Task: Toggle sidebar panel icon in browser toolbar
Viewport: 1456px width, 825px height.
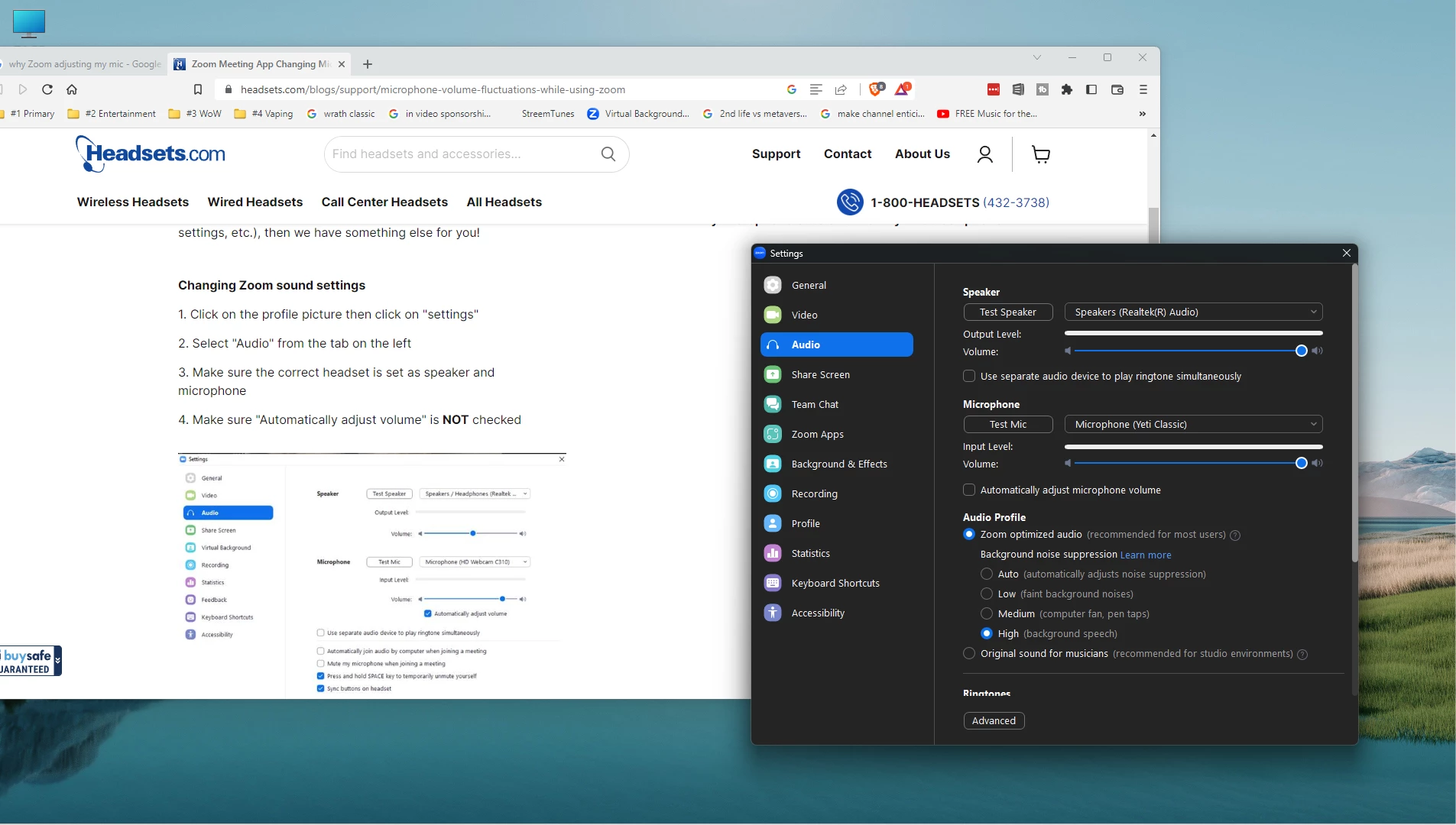Action: coord(1091,89)
